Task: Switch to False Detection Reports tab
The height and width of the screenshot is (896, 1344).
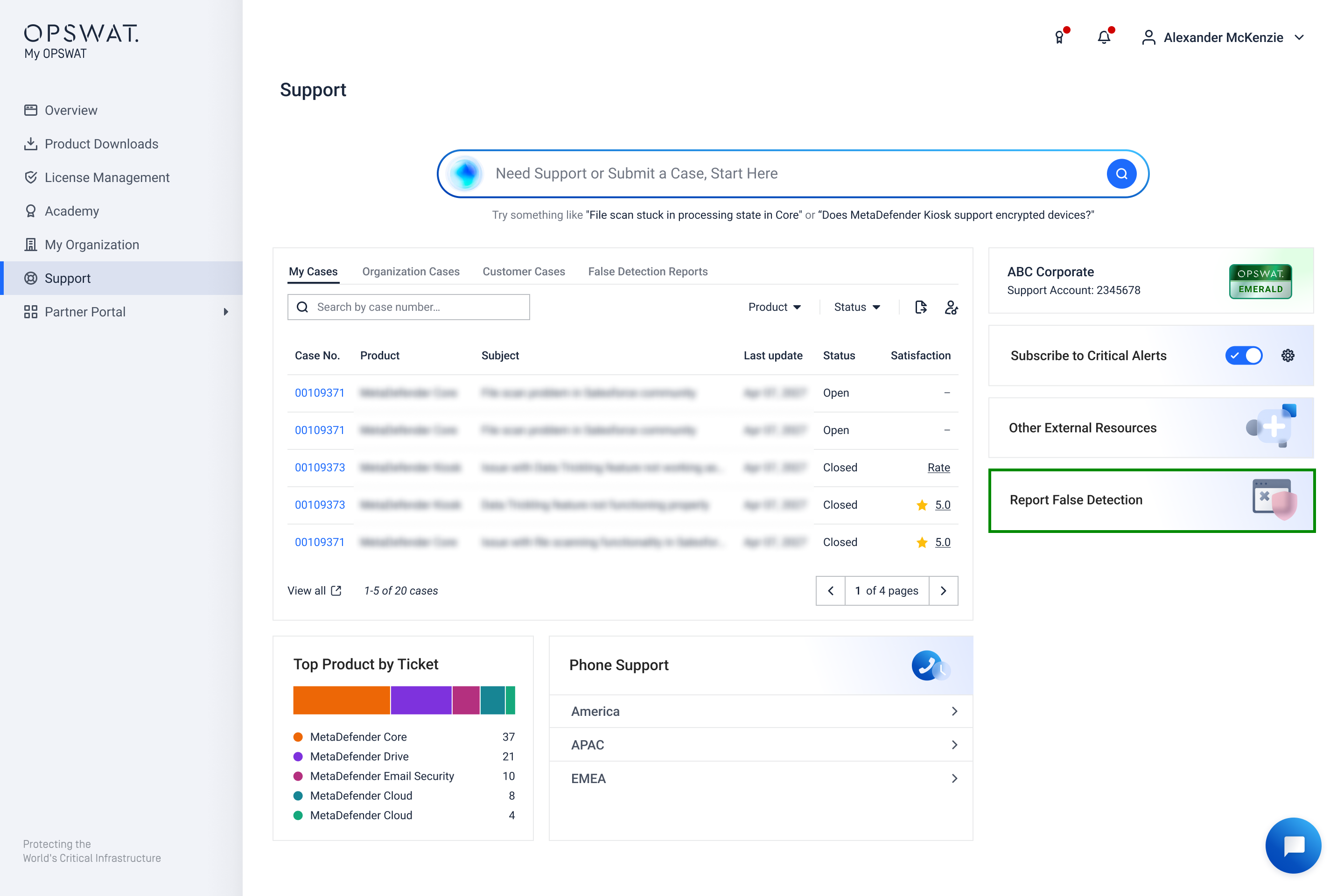Action: pos(647,272)
